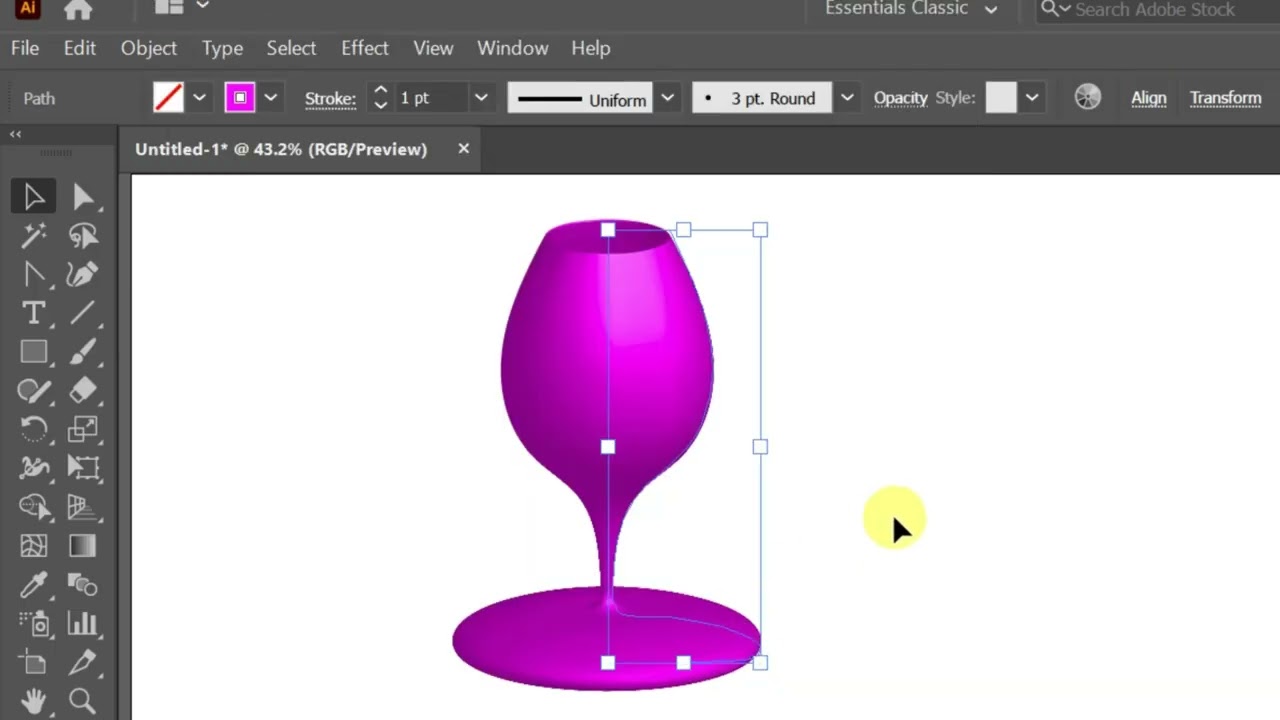
Task: Open the File menu
Action: [25, 48]
